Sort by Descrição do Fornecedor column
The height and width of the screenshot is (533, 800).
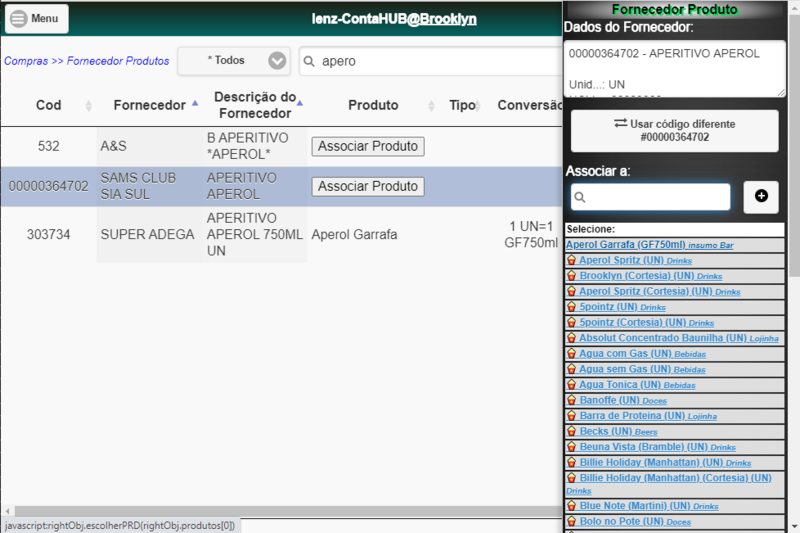tap(255, 105)
